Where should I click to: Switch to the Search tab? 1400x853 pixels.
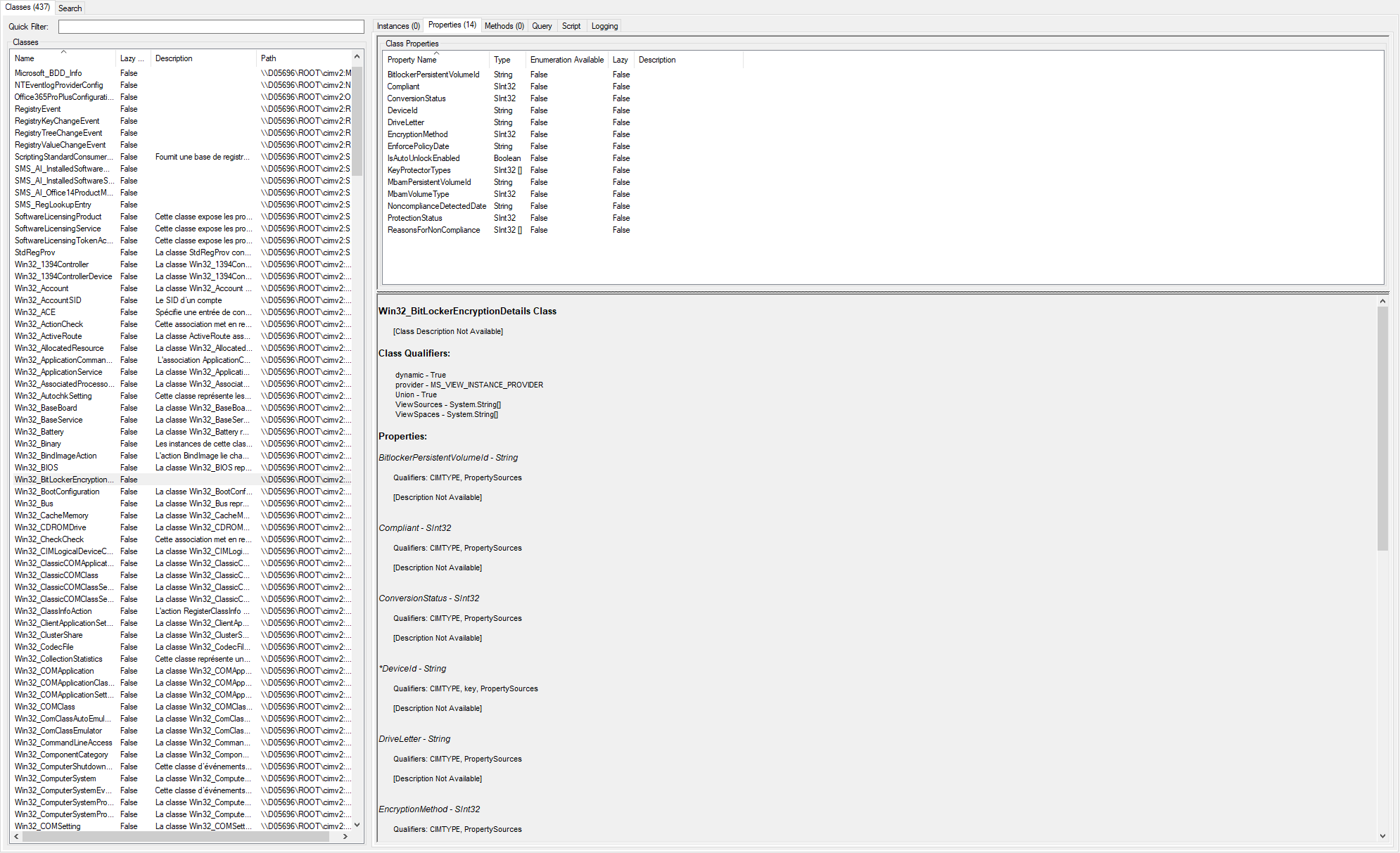point(70,8)
